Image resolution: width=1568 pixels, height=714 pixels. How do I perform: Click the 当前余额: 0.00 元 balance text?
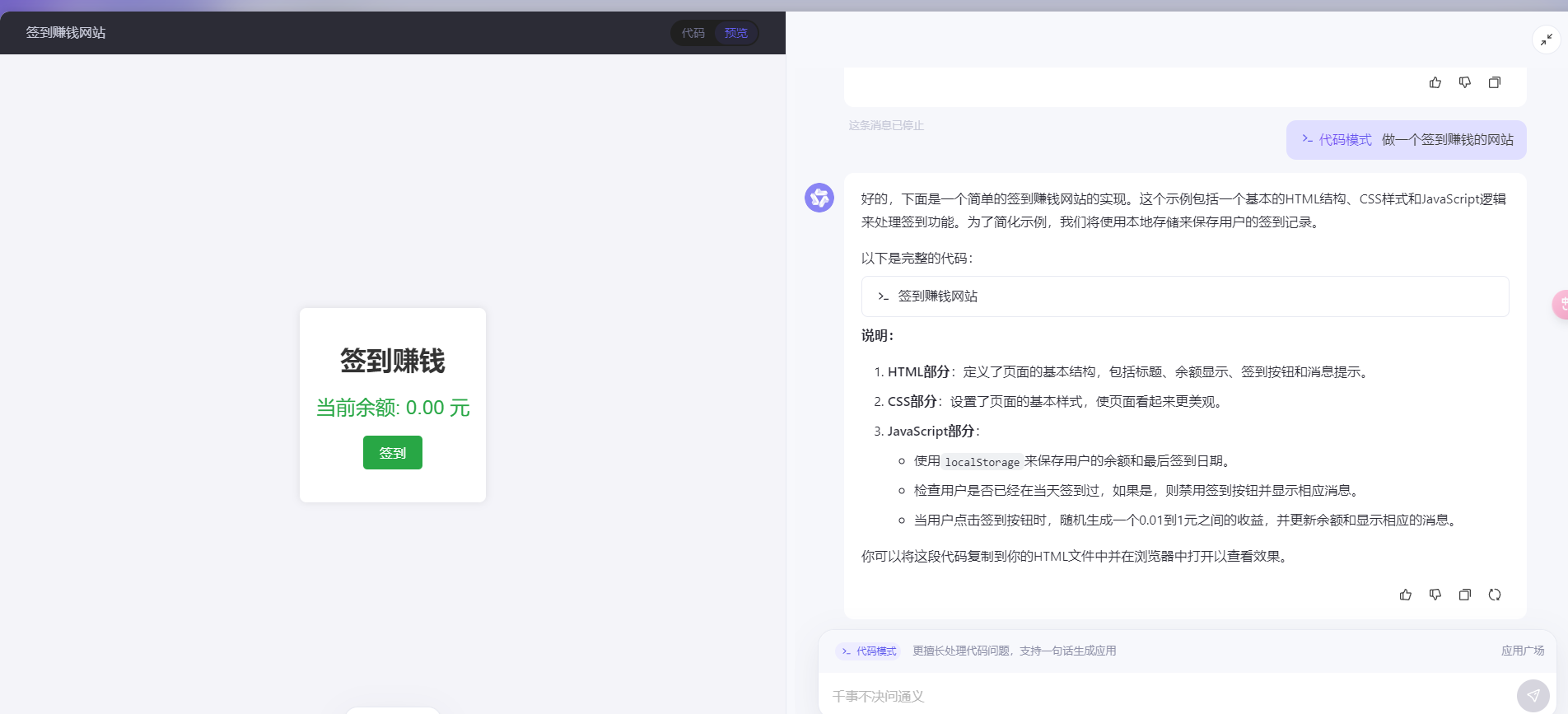point(393,408)
